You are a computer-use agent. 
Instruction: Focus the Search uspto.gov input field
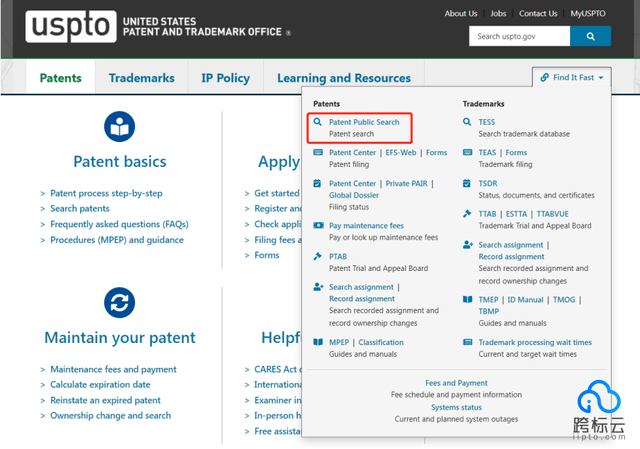519,36
